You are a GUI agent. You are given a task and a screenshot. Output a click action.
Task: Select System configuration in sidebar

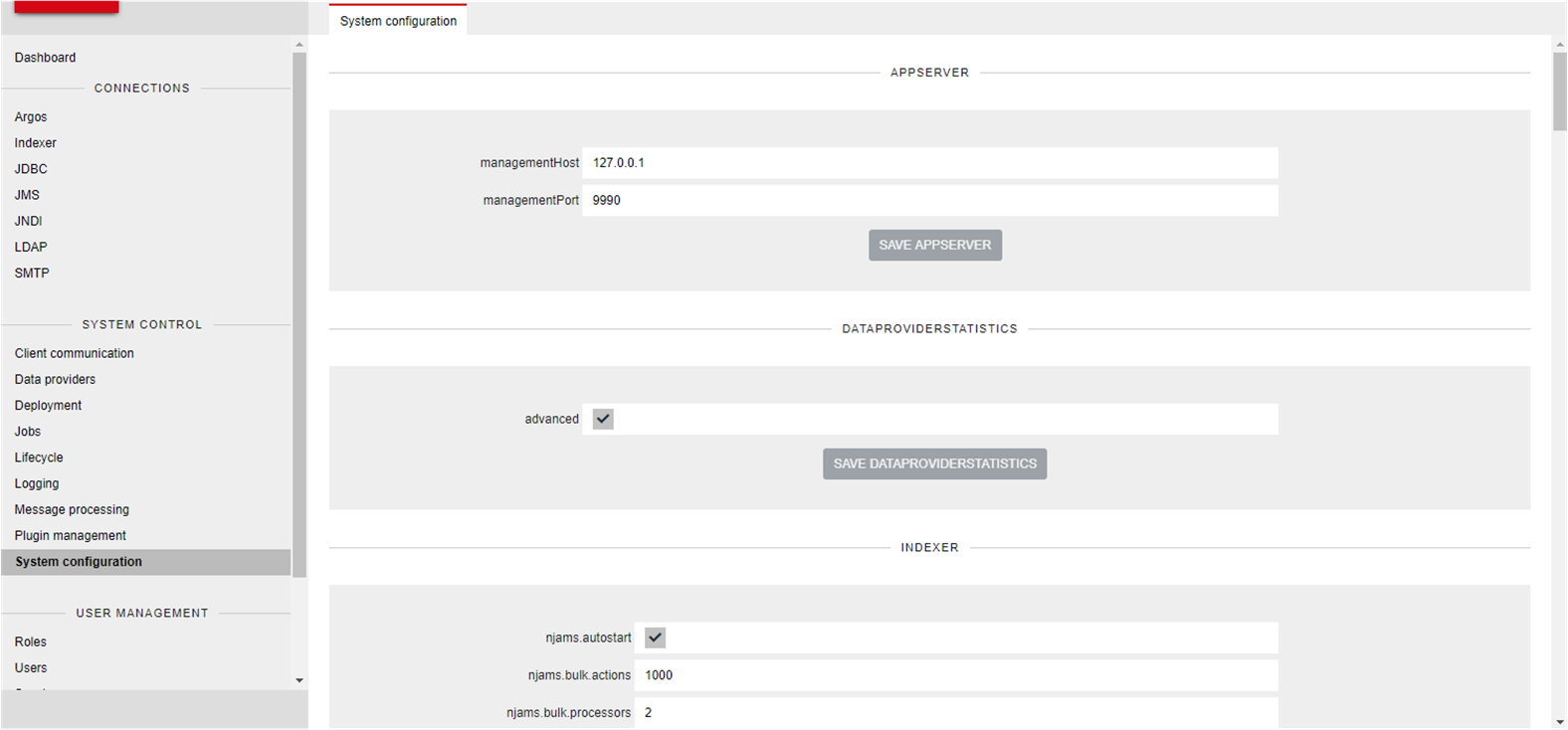[146, 562]
